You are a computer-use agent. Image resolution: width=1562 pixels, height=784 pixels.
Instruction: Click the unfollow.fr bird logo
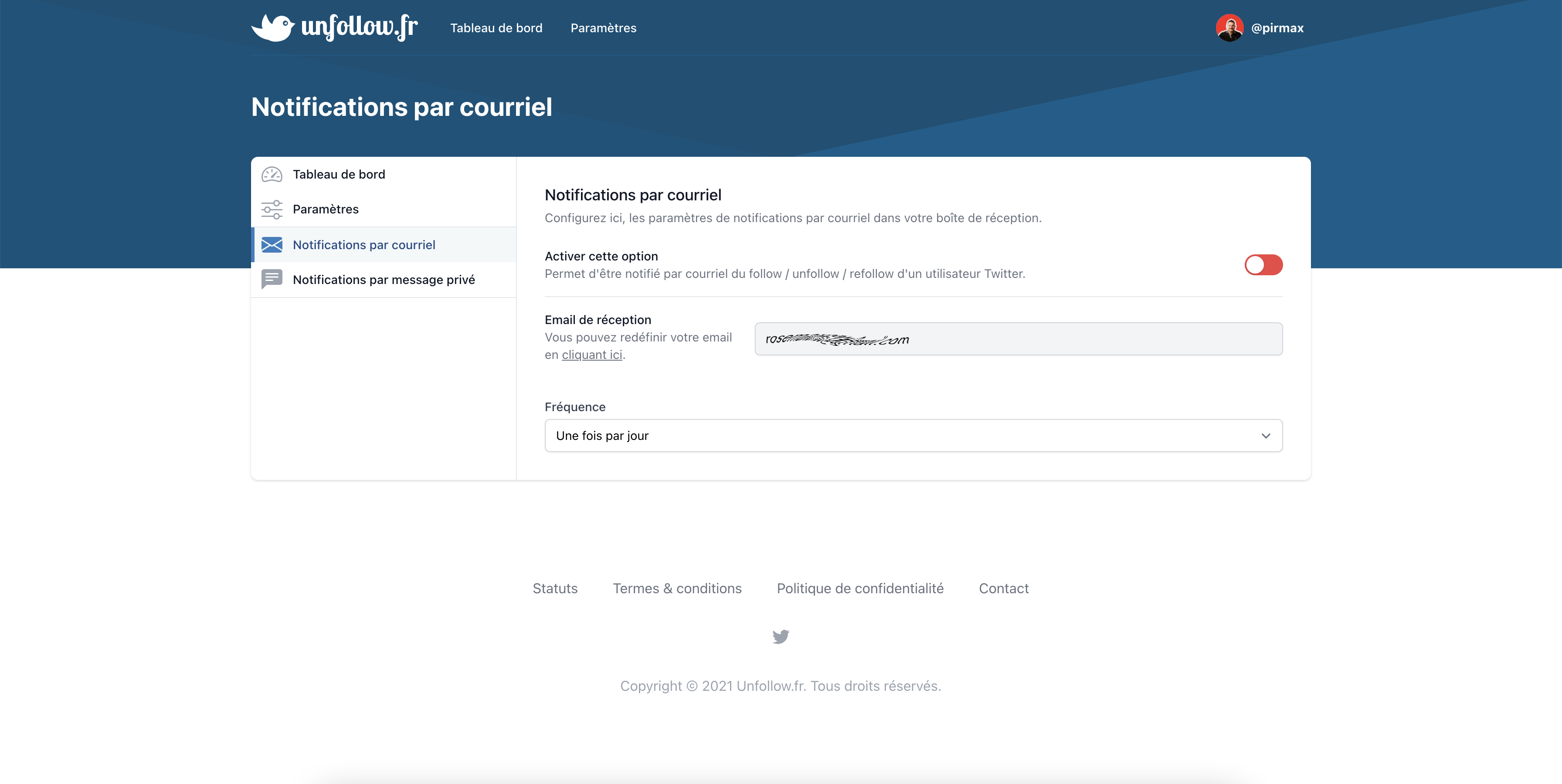pyautogui.click(x=273, y=27)
